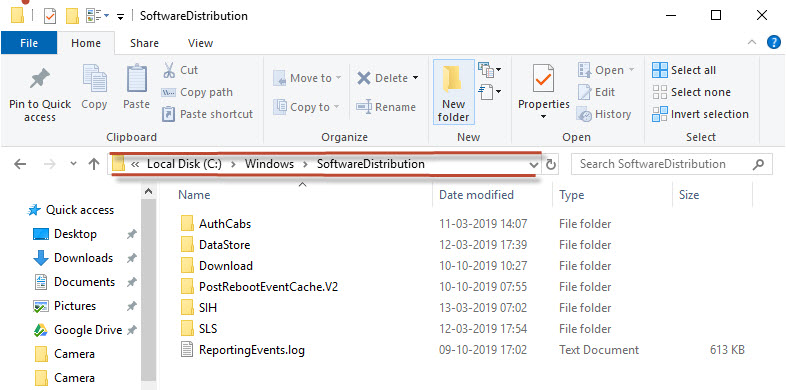Switch to the View tab
Image resolution: width=786 pixels, height=390 pixels.
(201, 43)
